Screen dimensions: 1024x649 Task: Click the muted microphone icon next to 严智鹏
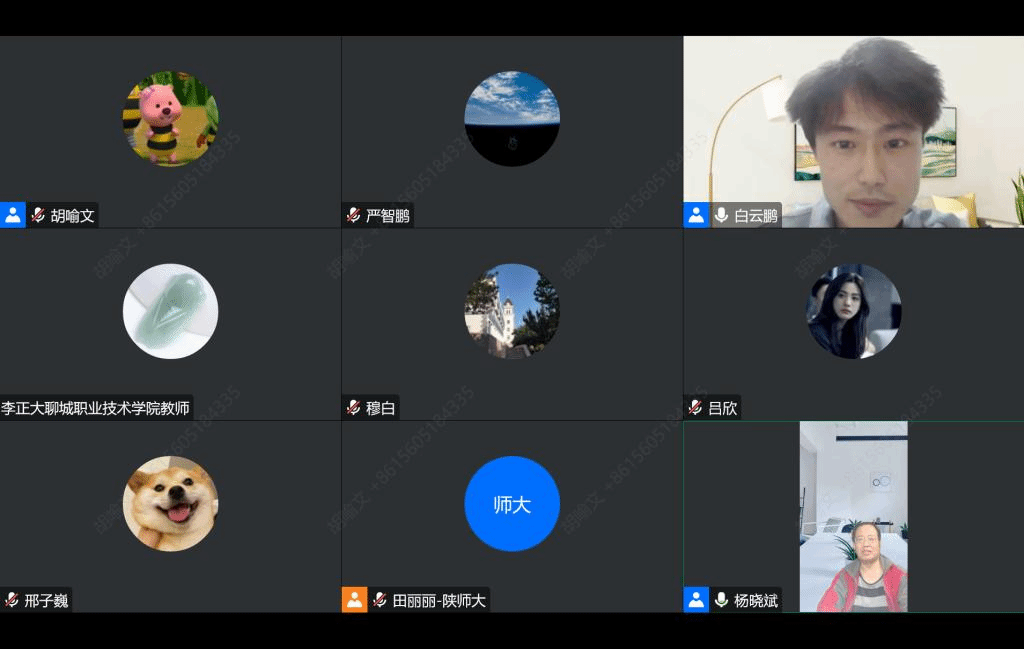[353, 215]
